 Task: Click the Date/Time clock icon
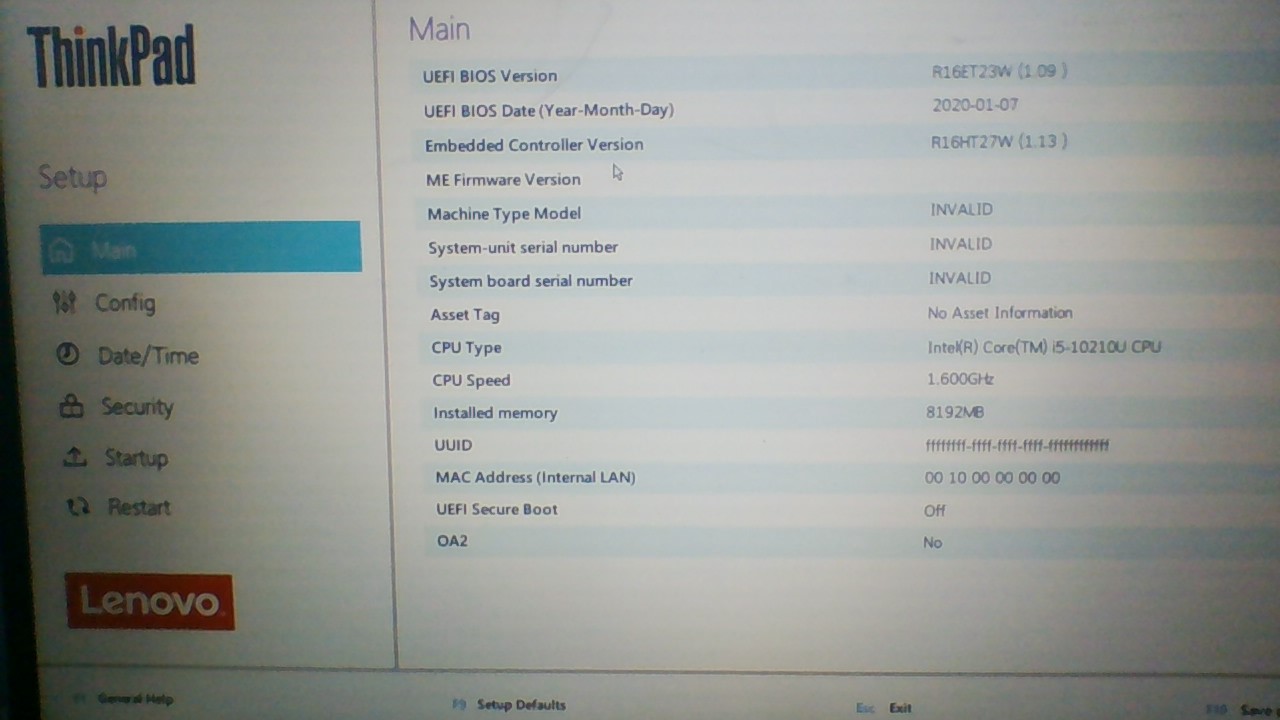click(67, 354)
